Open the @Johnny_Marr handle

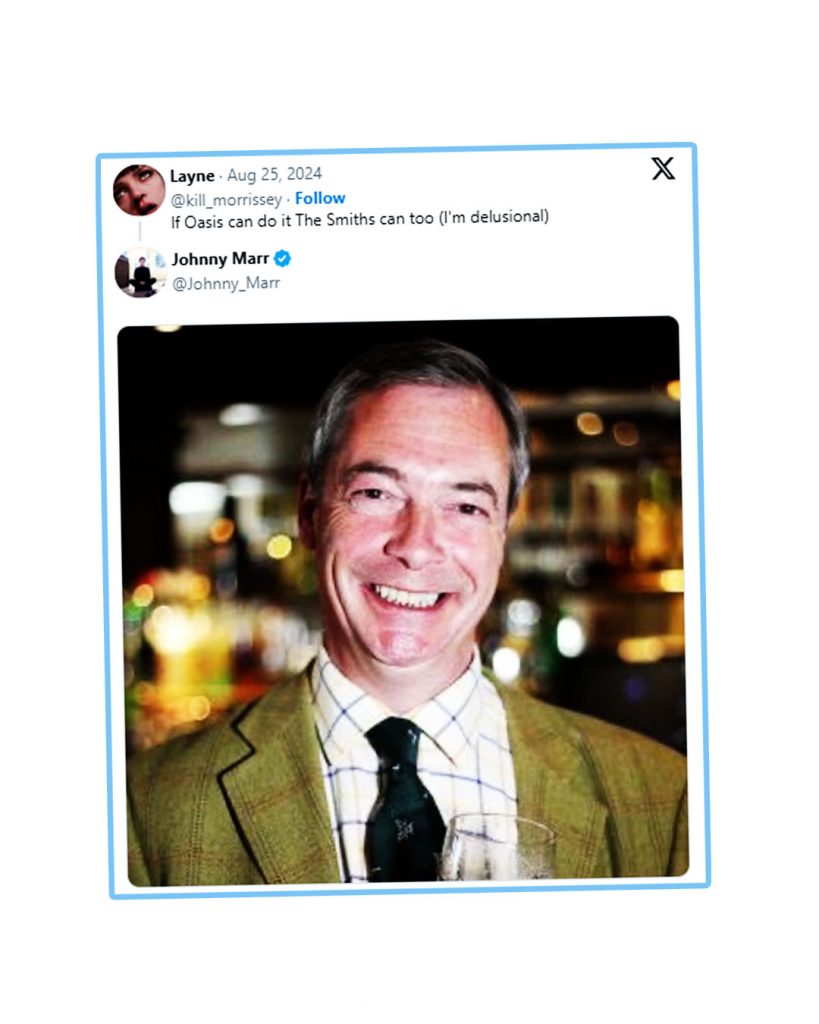coord(226,283)
